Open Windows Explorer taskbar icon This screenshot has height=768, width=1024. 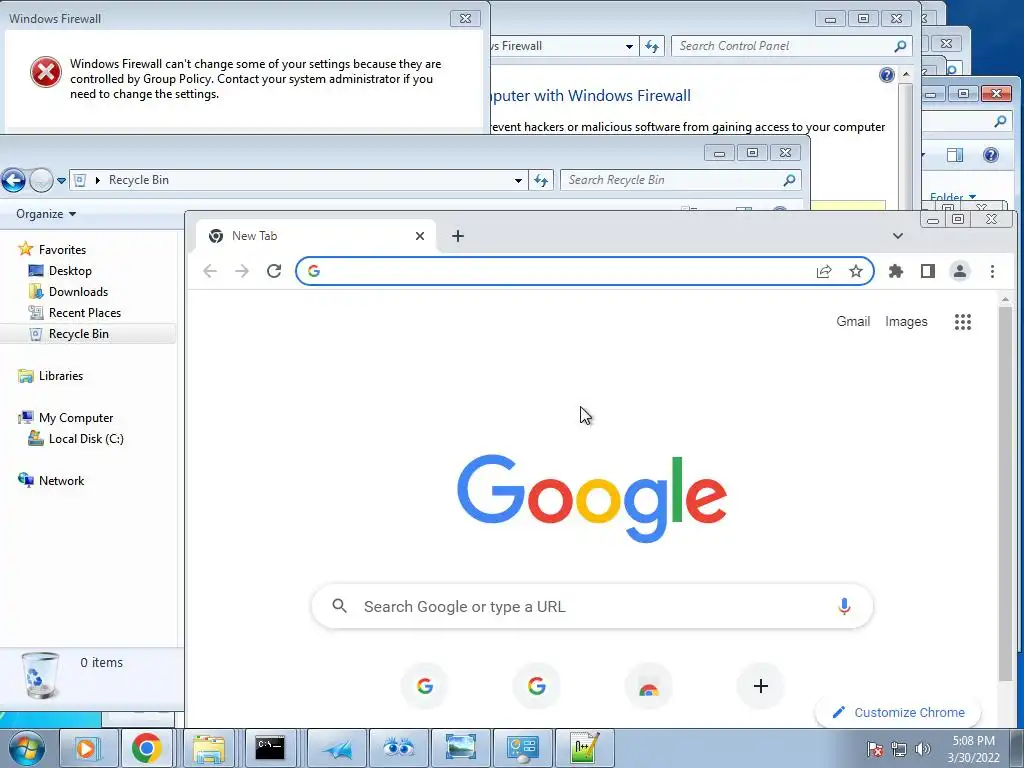(208, 748)
